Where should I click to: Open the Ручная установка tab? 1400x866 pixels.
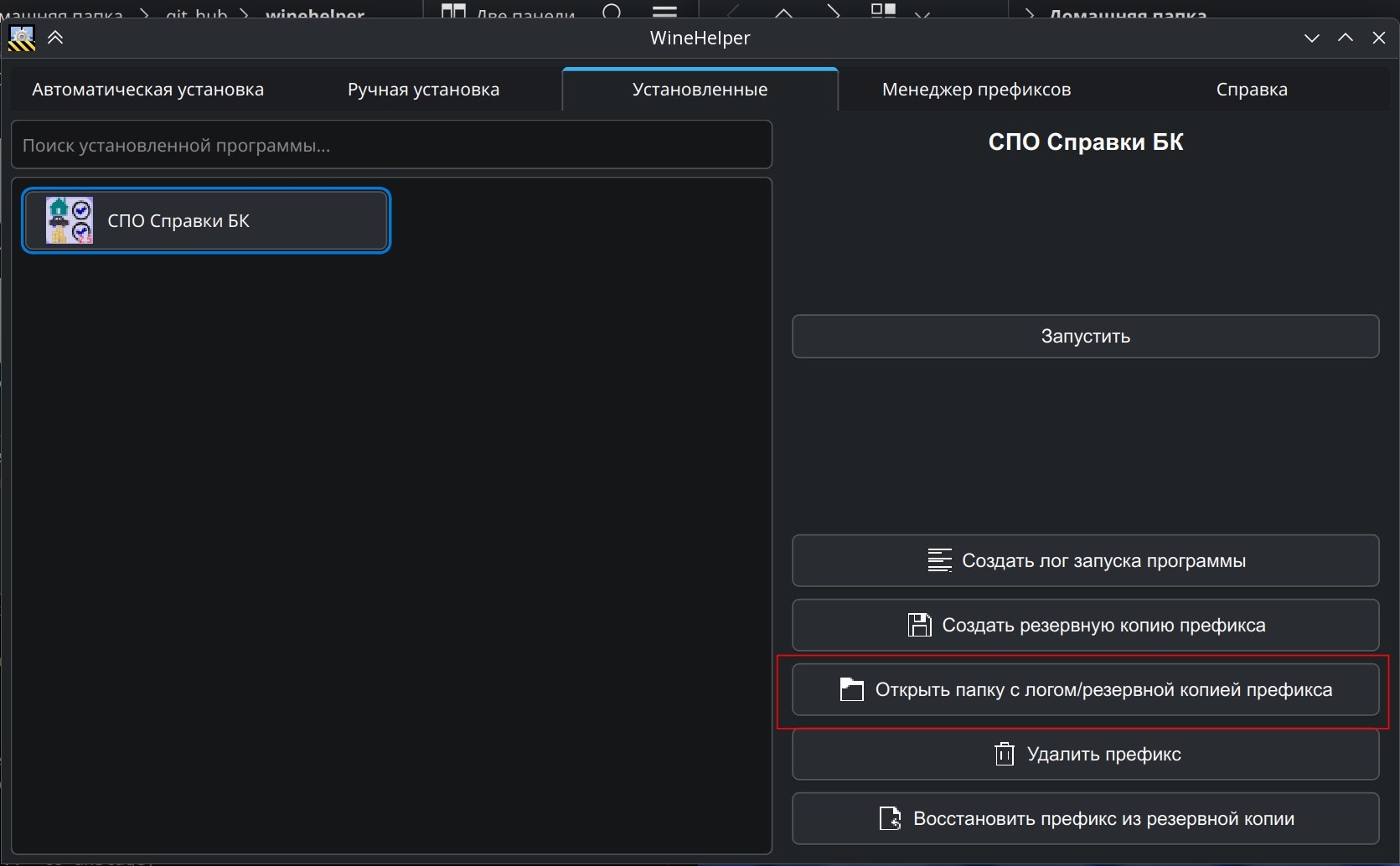click(423, 90)
